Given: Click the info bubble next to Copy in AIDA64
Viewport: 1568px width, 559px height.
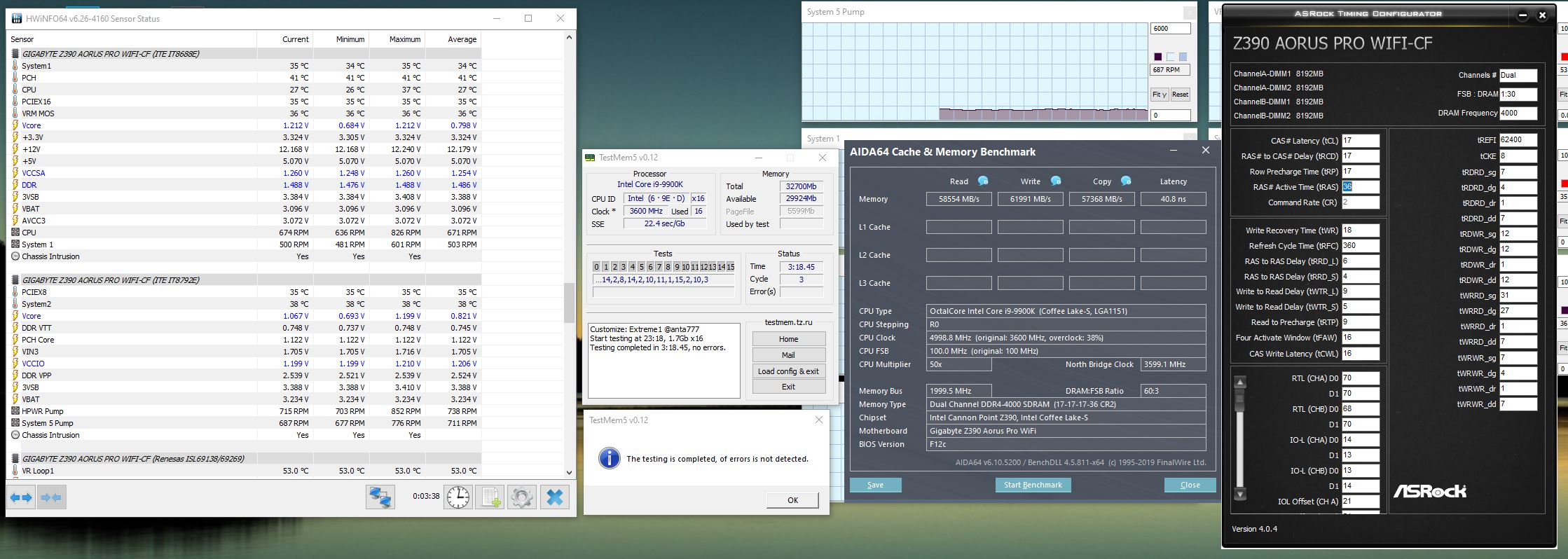Looking at the screenshot, I should [1126, 181].
